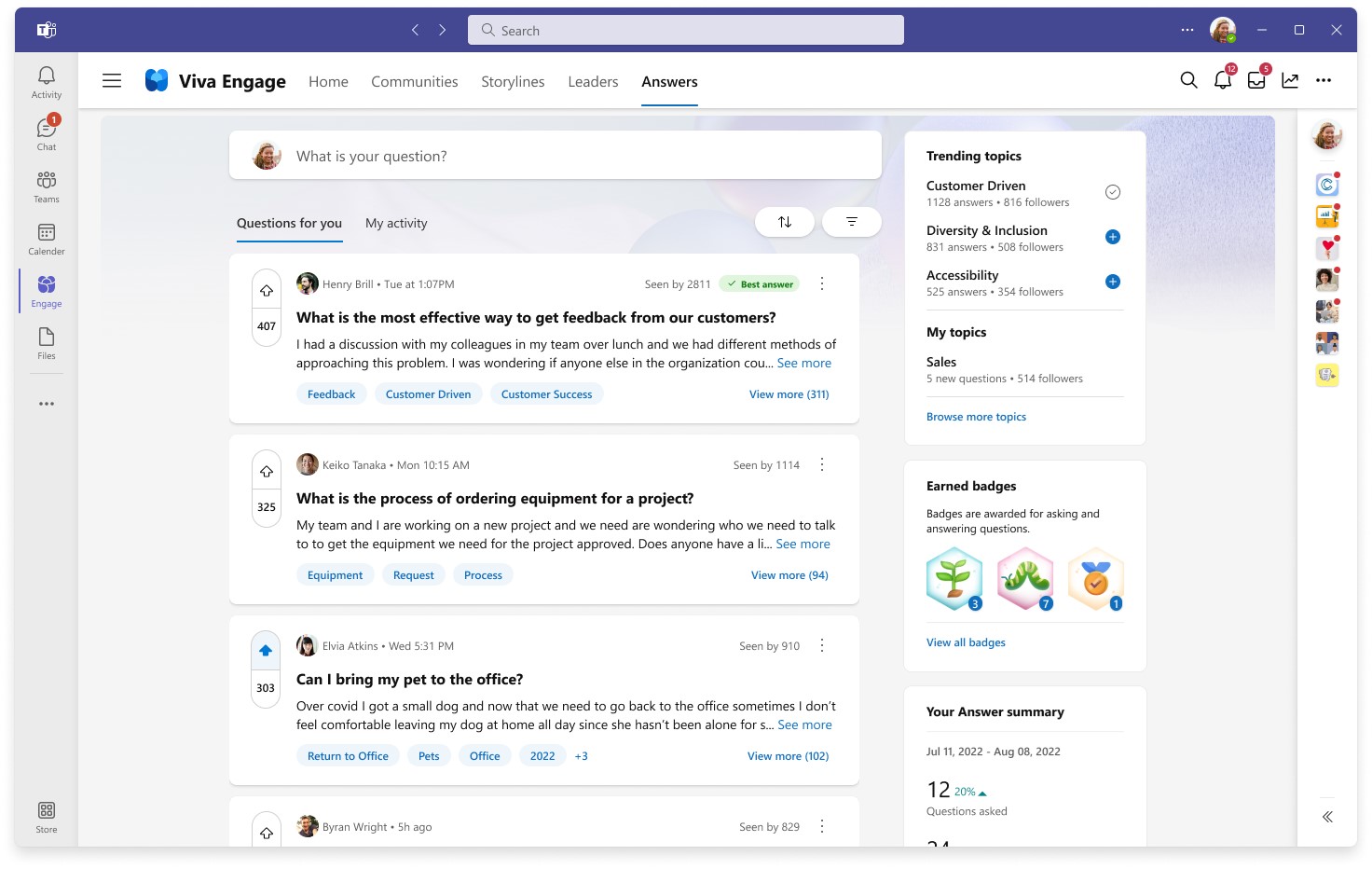The height and width of the screenshot is (869, 1372).
Task: Sort questions with the sort button
Action: point(785,222)
